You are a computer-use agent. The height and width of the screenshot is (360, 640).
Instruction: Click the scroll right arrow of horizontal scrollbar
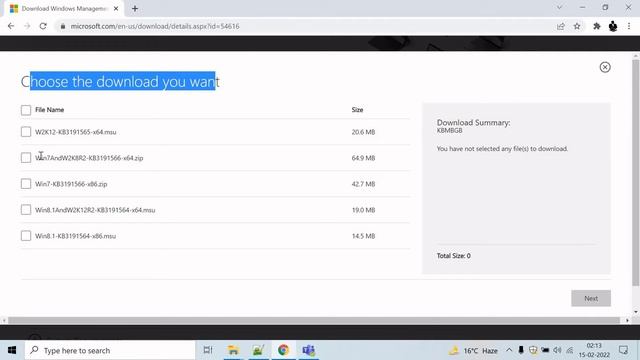(627, 320)
